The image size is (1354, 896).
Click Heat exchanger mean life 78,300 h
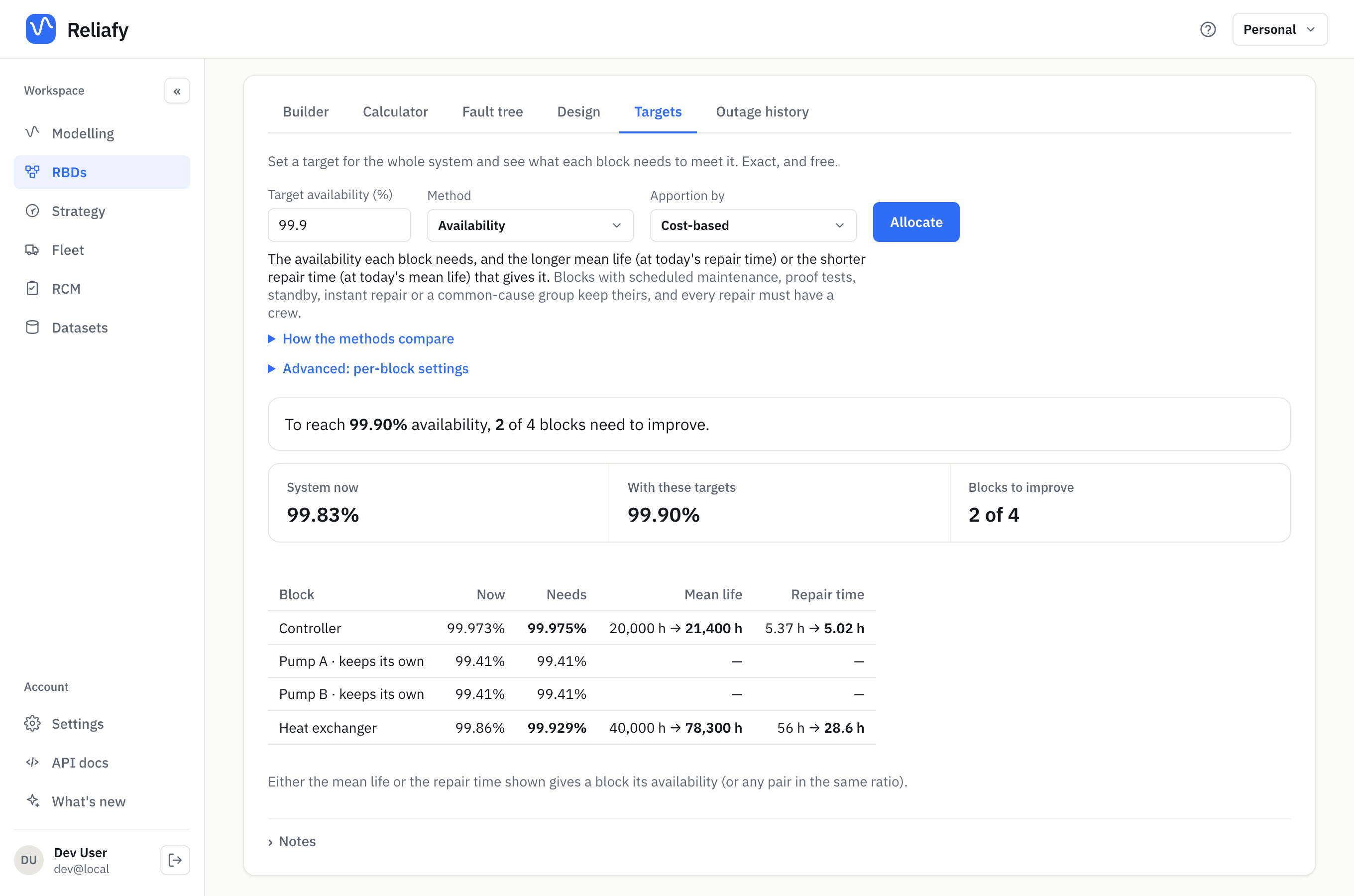point(713,728)
